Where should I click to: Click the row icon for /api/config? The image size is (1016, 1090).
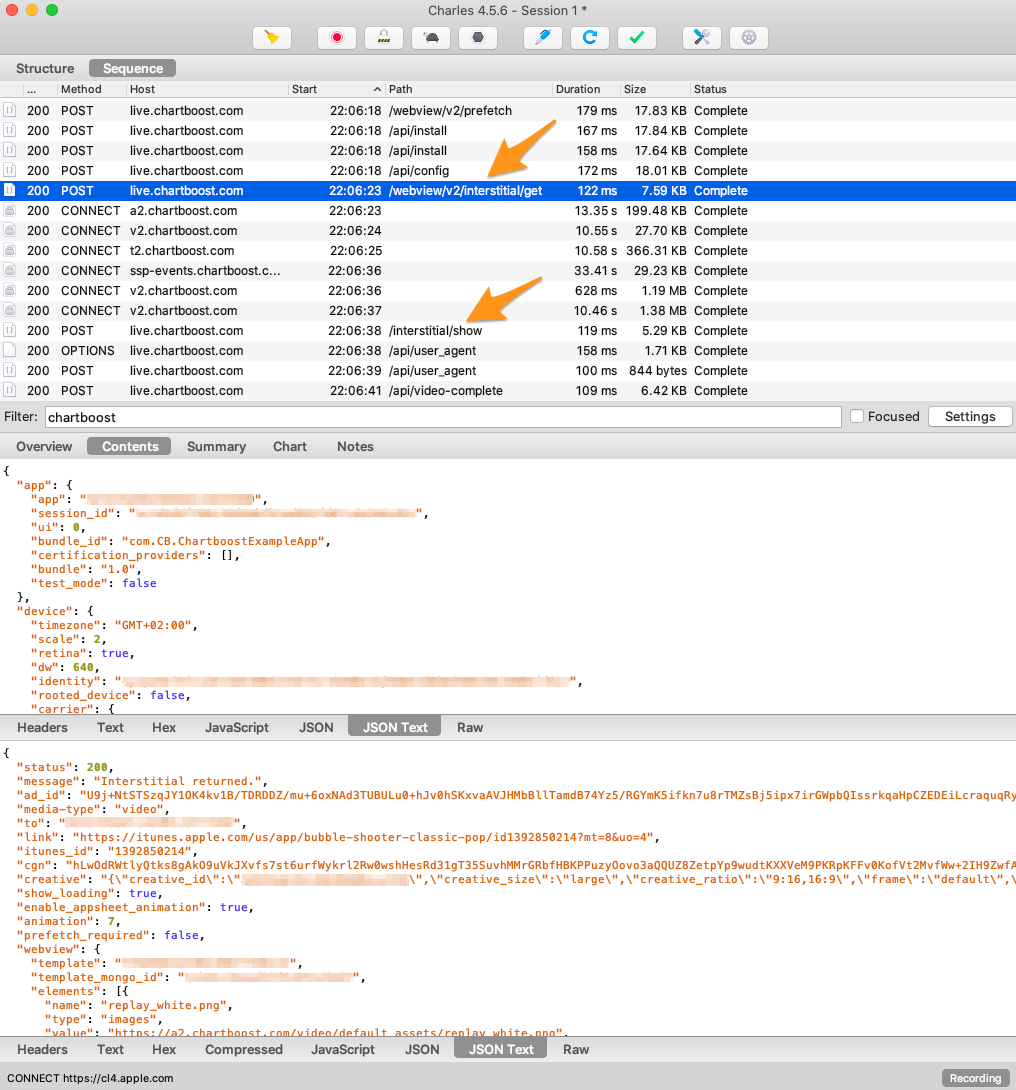pos(10,171)
